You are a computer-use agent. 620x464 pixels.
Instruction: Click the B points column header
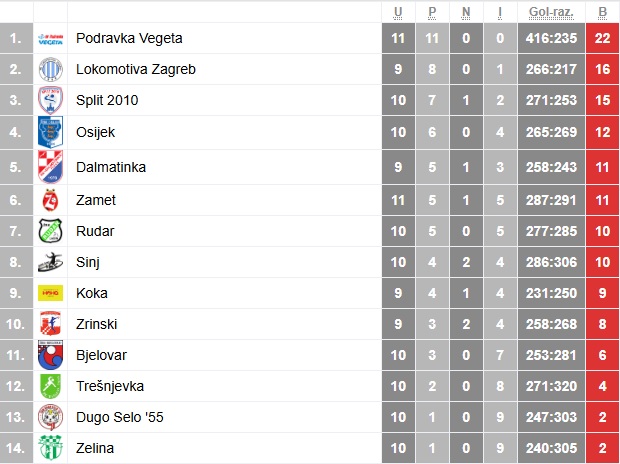(602, 12)
